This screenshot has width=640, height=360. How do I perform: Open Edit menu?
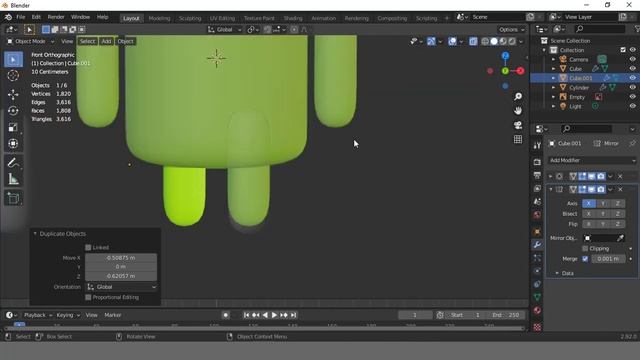point(36,17)
